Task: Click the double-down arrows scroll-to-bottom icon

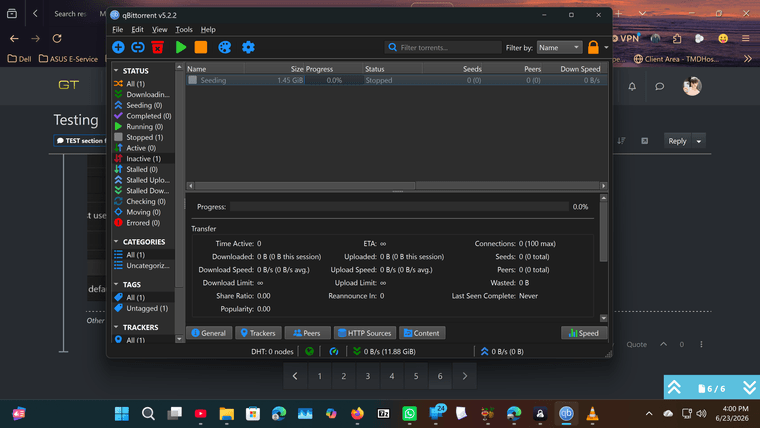Action: [x=749, y=387]
